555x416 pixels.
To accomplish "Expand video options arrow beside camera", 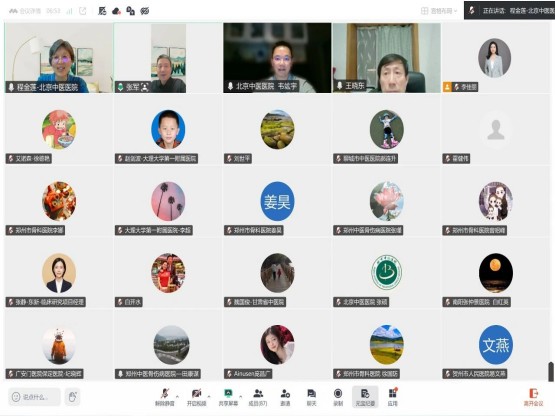I will (x=209, y=397).
